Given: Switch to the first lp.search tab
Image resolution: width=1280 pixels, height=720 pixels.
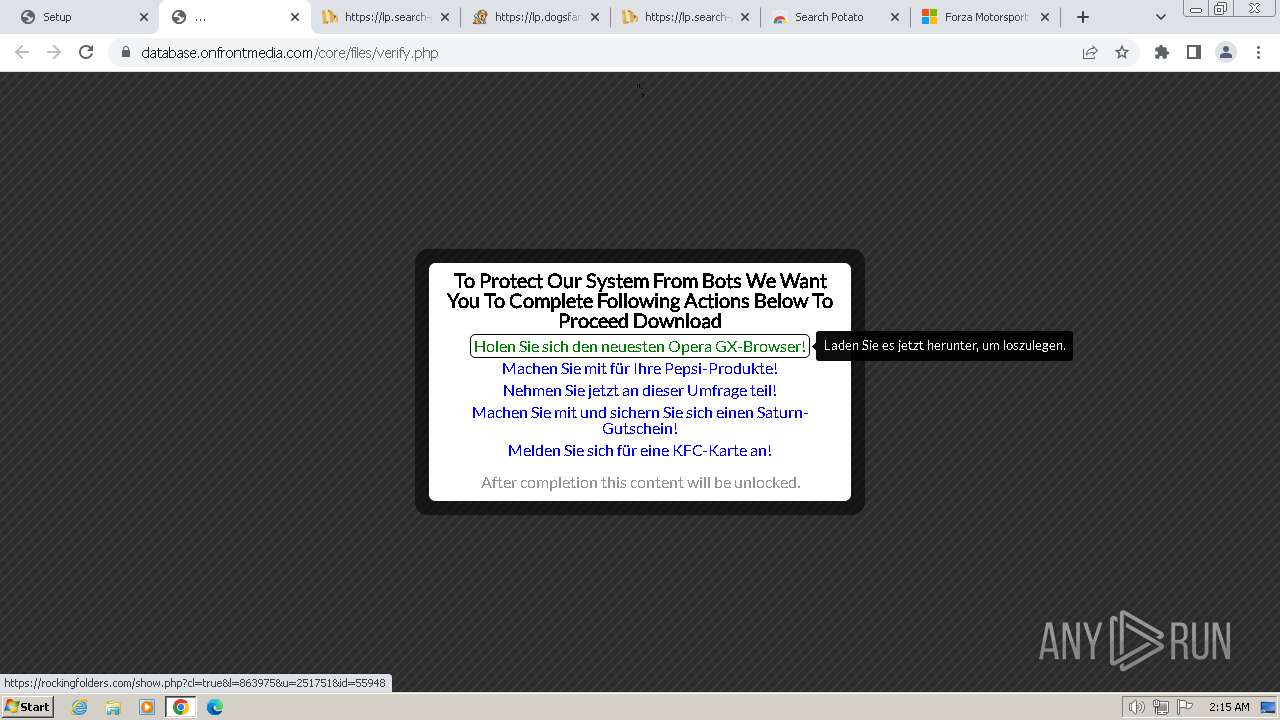Looking at the screenshot, I should [386, 17].
